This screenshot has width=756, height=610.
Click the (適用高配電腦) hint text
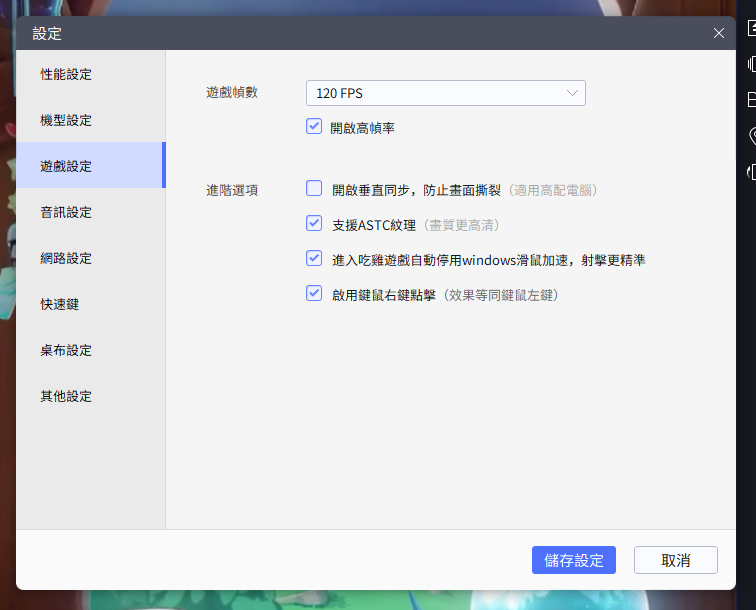553,190
